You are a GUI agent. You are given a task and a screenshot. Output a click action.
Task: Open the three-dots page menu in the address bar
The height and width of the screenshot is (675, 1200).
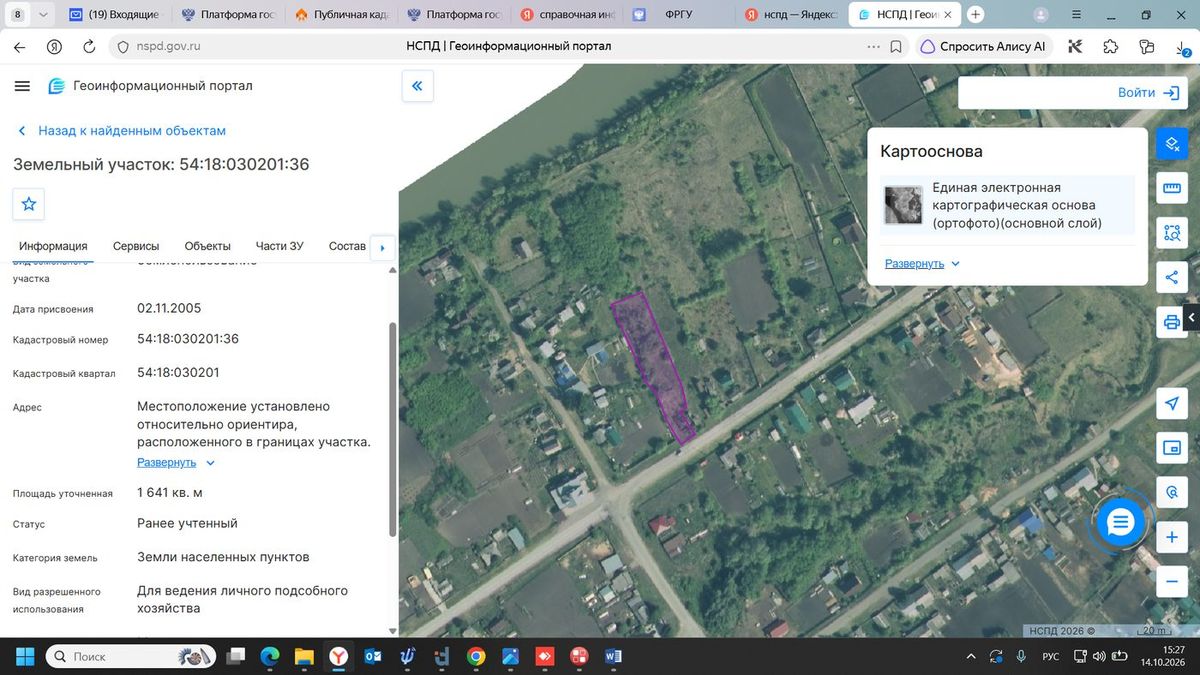(x=873, y=46)
